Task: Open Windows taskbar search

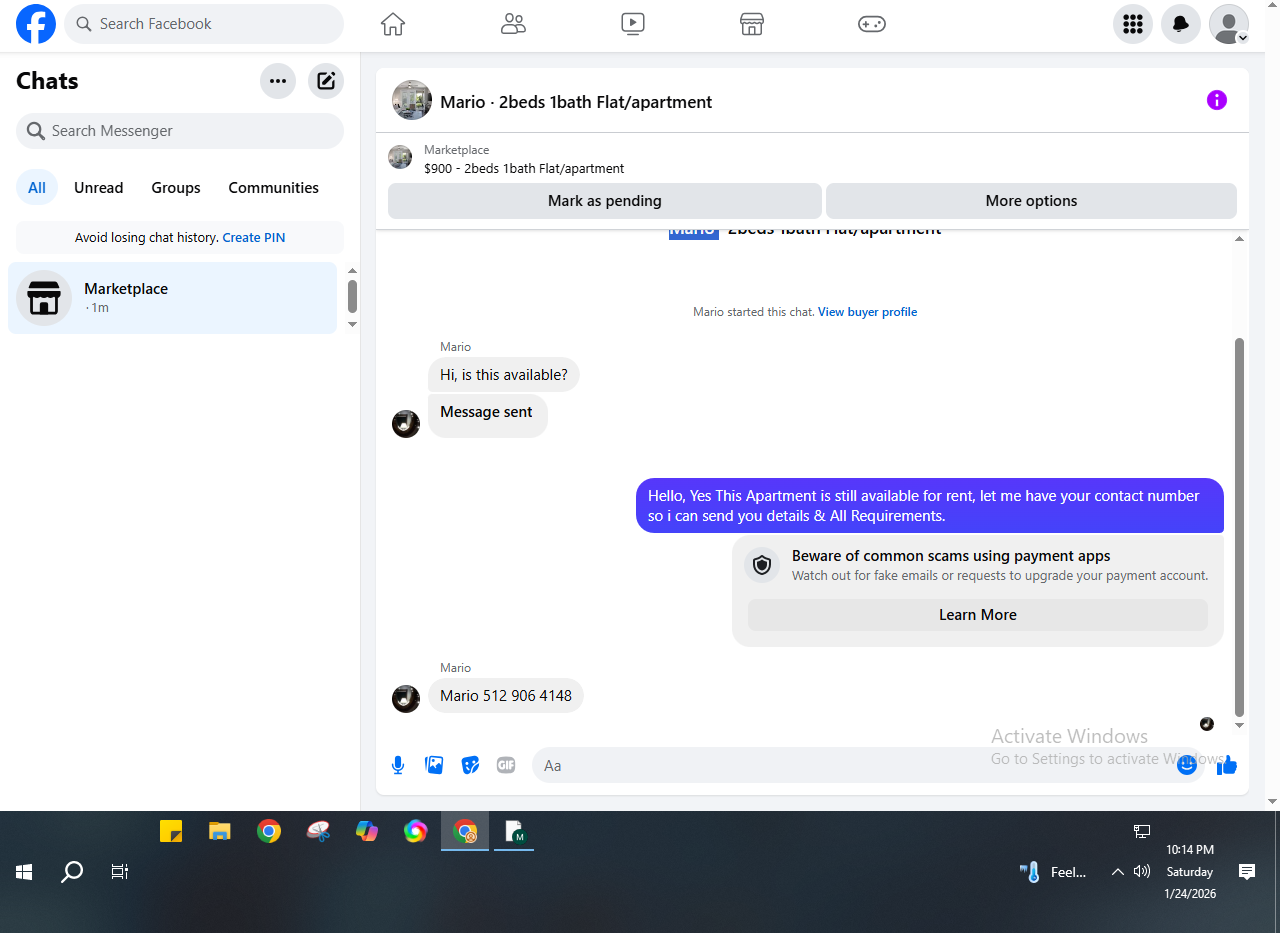Action: (72, 872)
